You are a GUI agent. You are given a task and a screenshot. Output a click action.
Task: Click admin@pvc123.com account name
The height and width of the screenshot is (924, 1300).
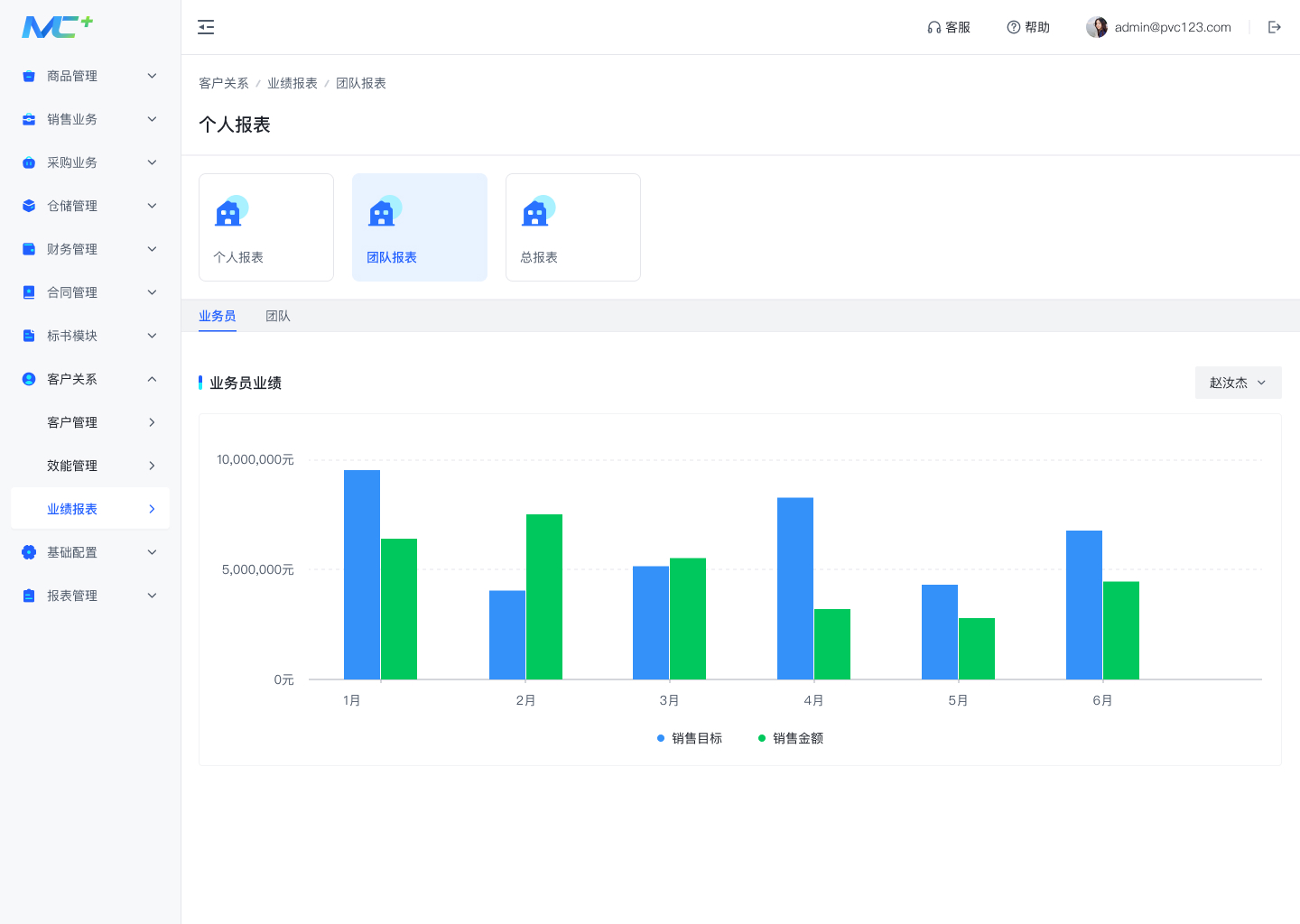(x=1173, y=27)
